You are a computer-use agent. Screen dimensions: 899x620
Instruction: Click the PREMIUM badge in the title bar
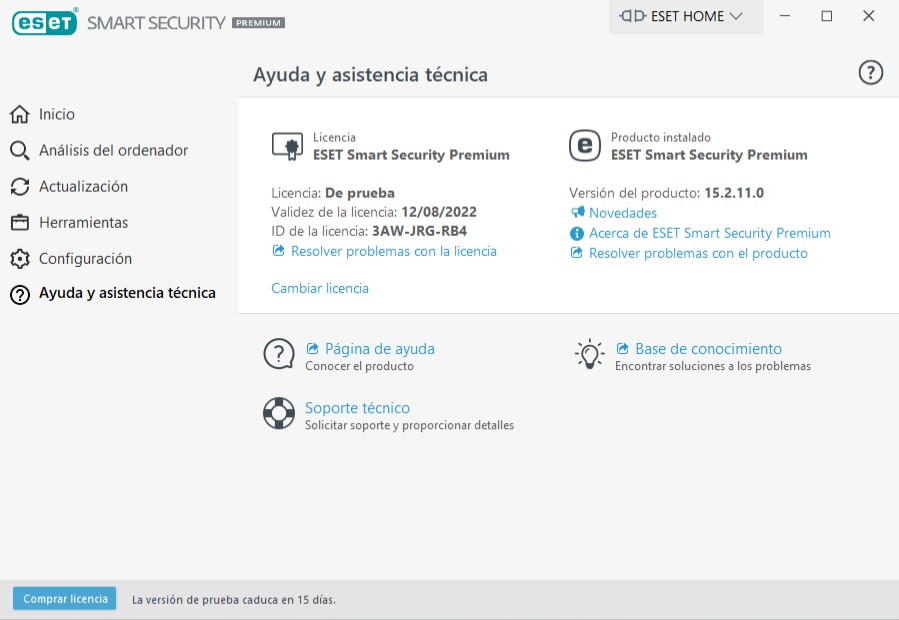[x=258, y=23]
